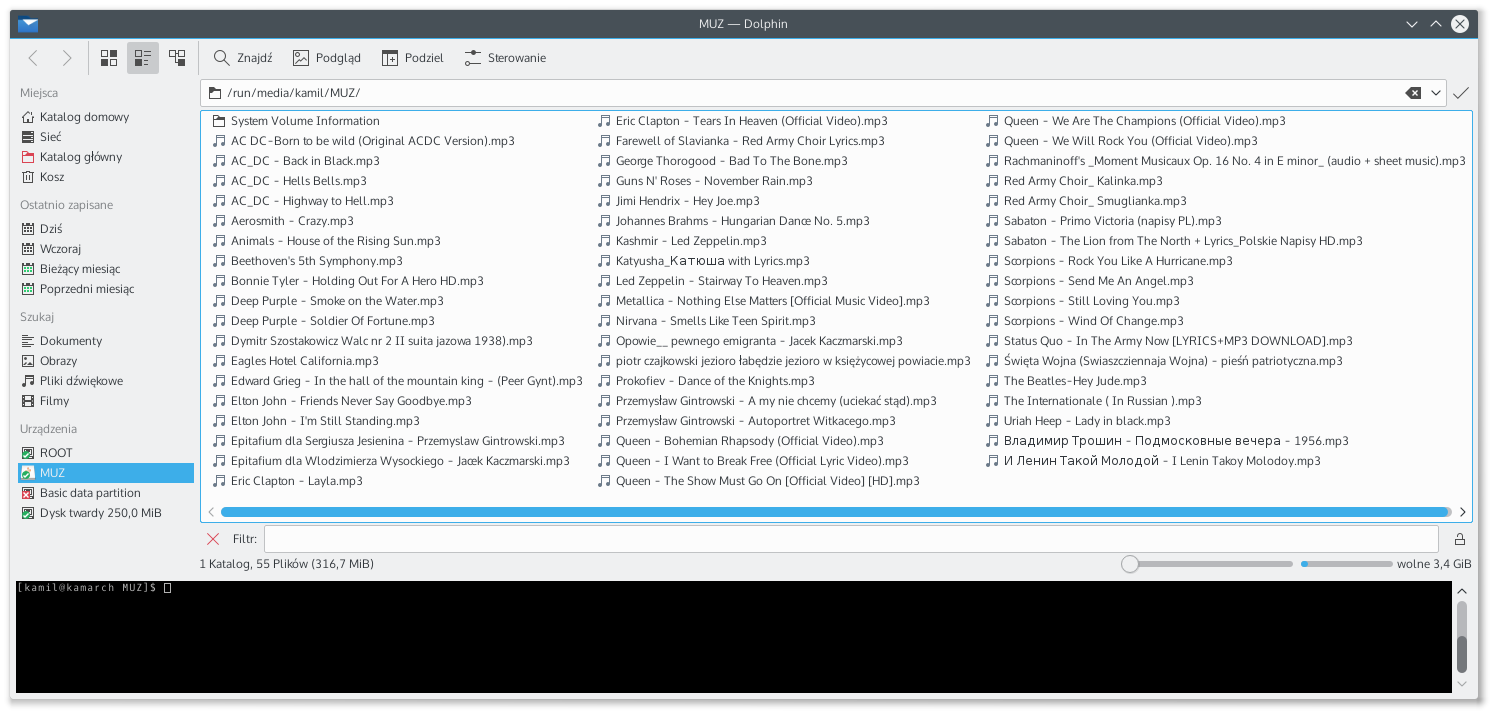The width and height of the screenshot is (1494, 715).
Task: Toggle Podgląd preview button
Action: coord(327,58)
